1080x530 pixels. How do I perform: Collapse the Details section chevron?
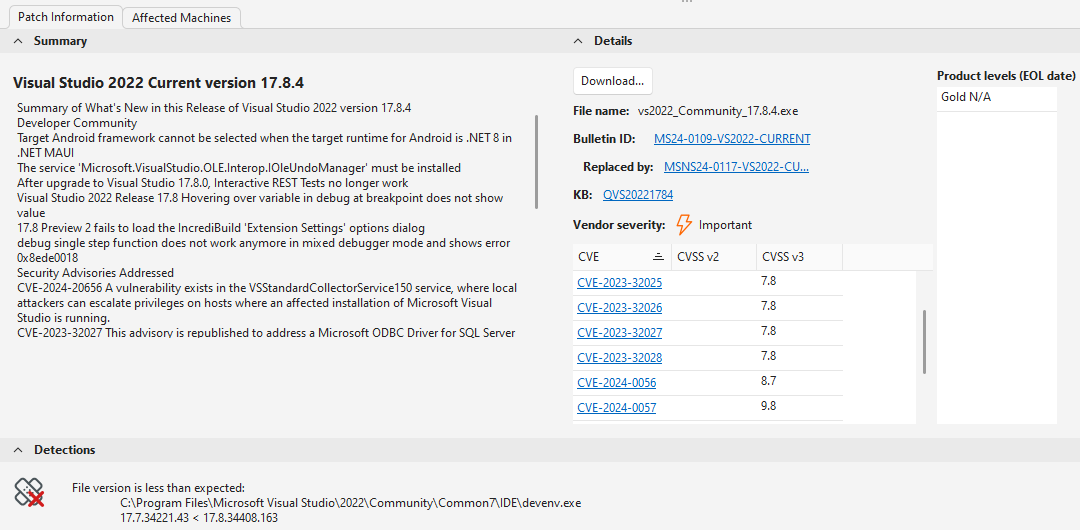[578, 41]
